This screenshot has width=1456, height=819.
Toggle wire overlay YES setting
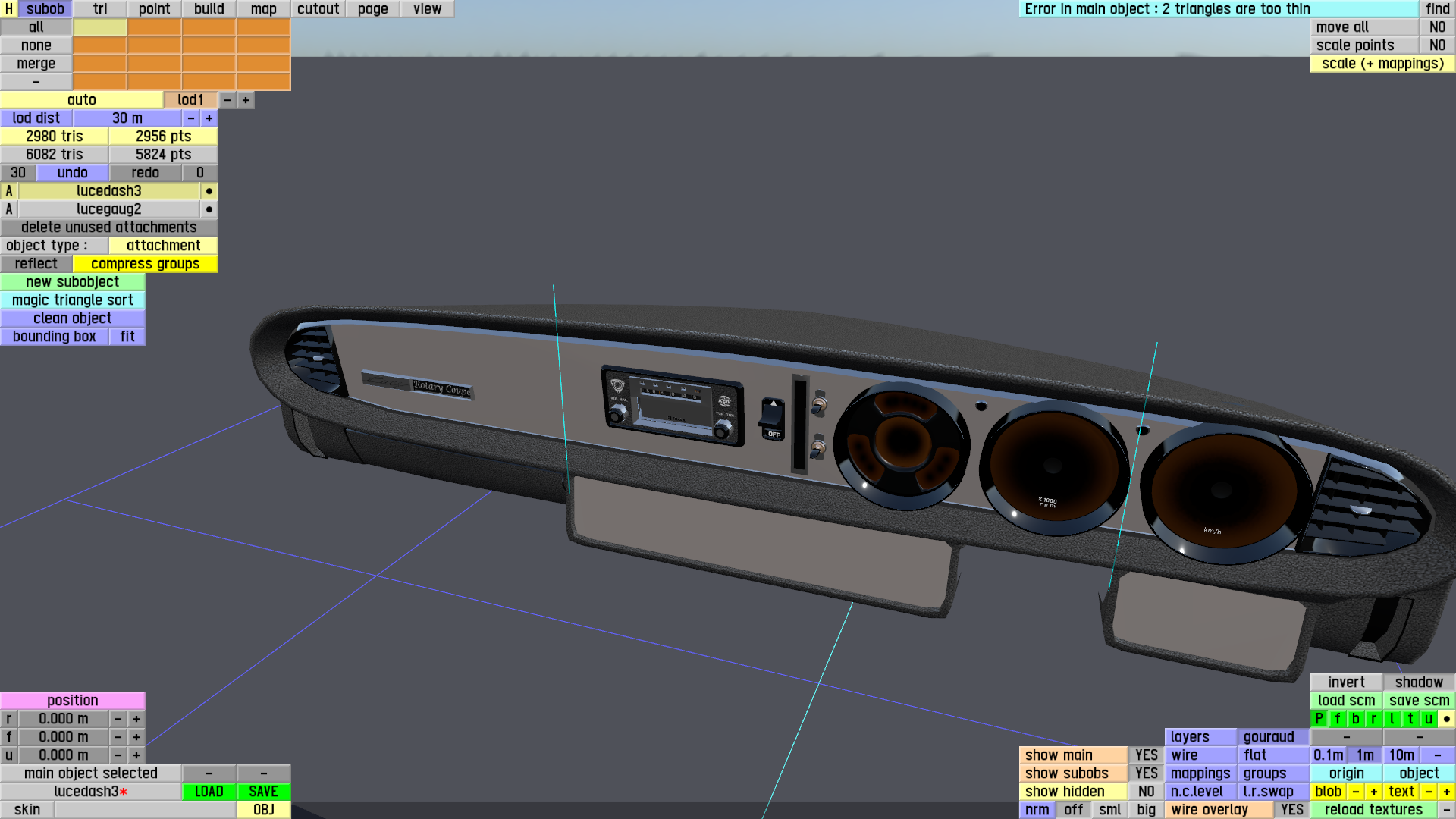pyautogui.click(x=1291, y=810)
